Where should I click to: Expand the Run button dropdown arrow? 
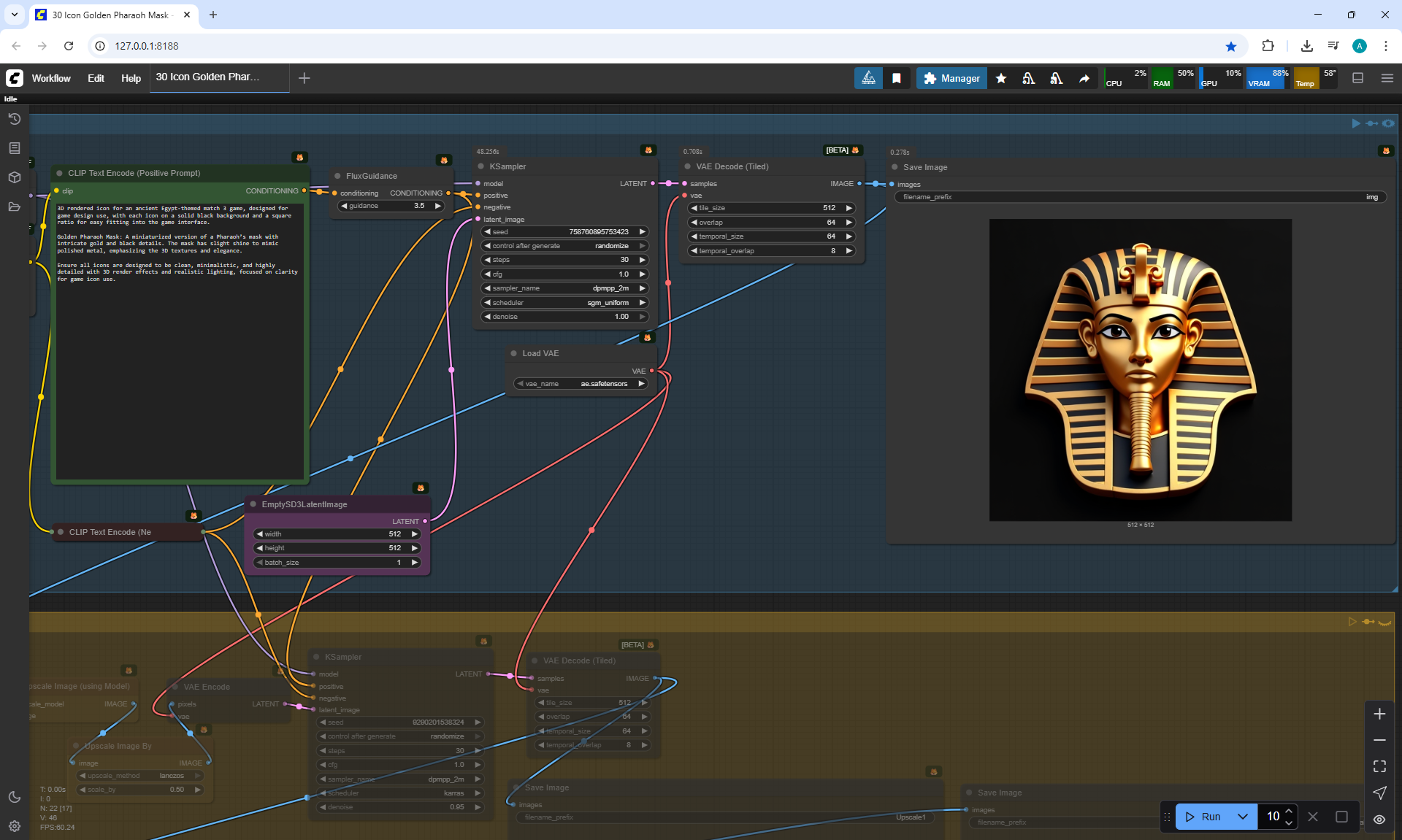pos(1243,817)
